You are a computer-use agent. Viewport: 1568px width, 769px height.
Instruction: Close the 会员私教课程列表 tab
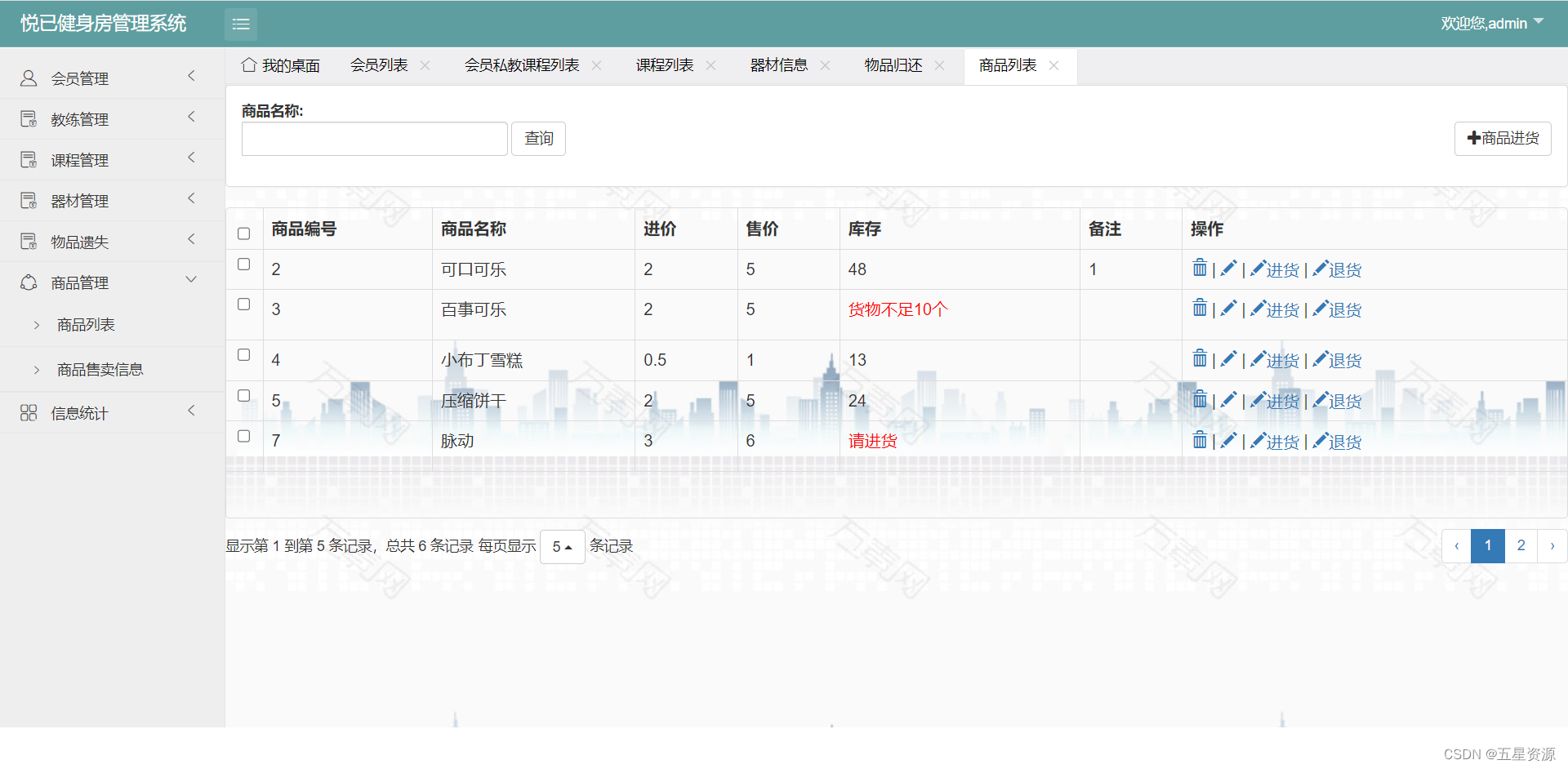[596, 65]
